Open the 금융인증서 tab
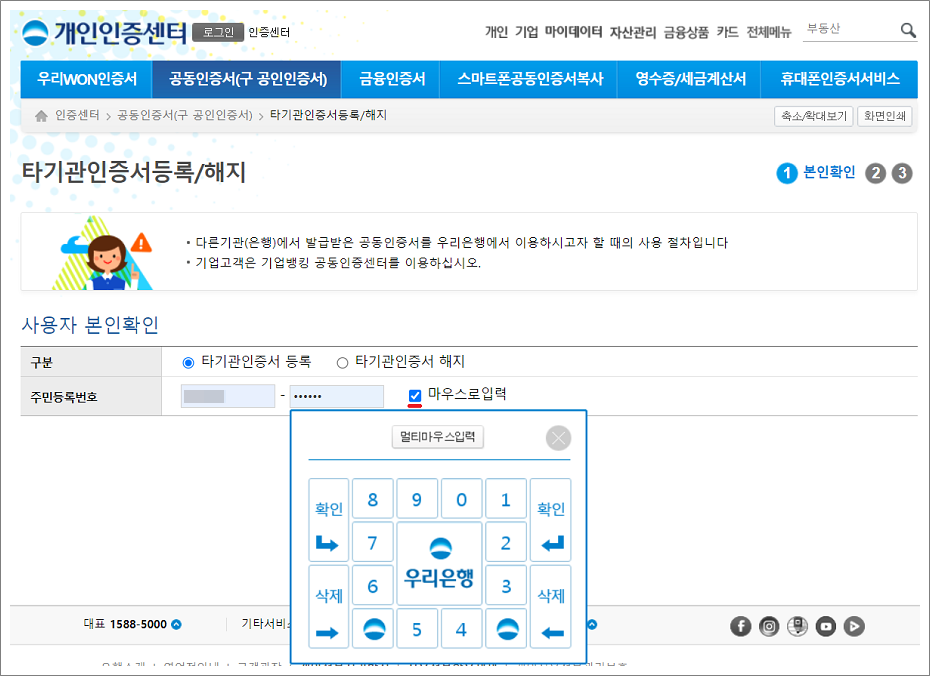Viewport: 930px width, 676px height. tap(391, 79)
